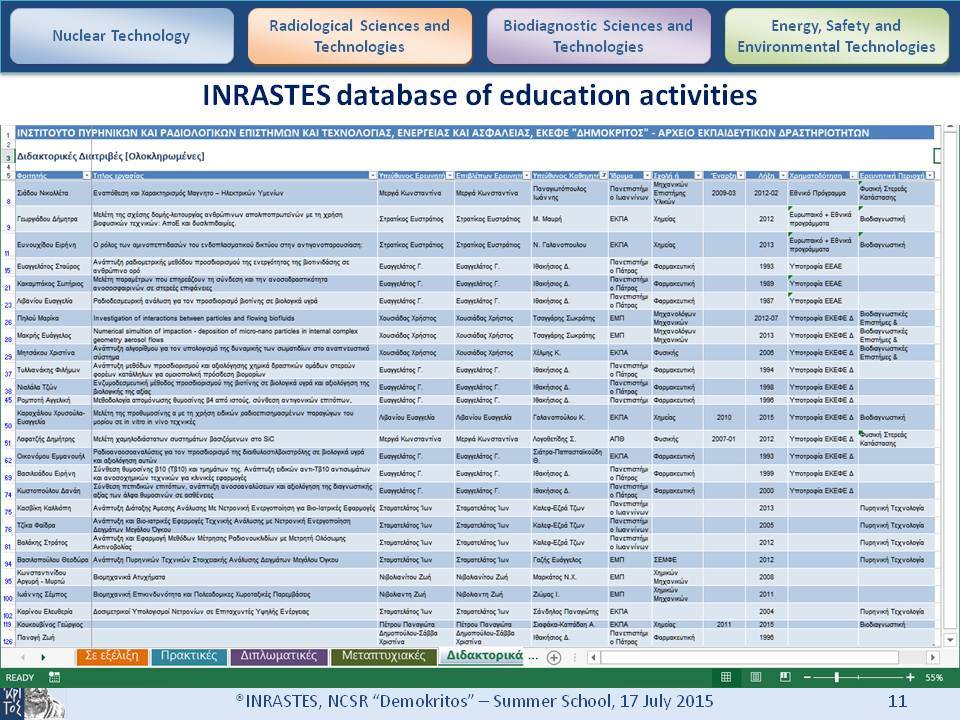Image resolution: width=960 pixels, height=720 pixels.
Task: Open the filter dropdown for Φοιτητής column
Action: 86,176
